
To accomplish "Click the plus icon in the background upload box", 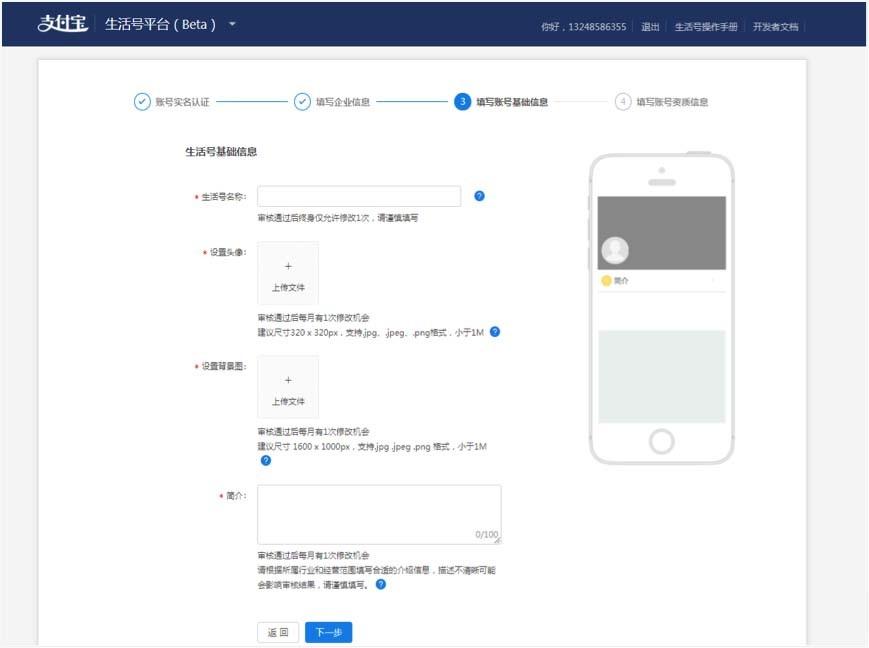I will pyautogui.click(x=289, y=379).
